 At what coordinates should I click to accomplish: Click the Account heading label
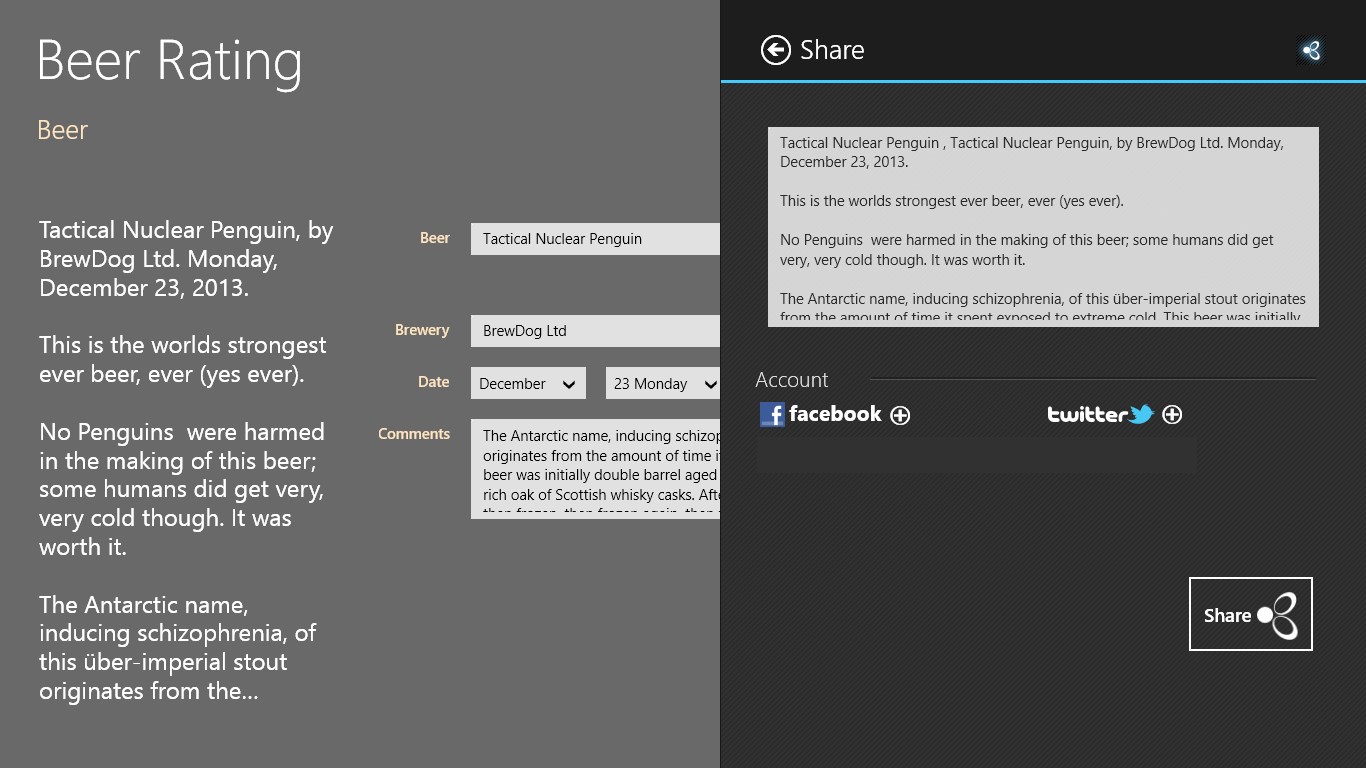(792, 380)
